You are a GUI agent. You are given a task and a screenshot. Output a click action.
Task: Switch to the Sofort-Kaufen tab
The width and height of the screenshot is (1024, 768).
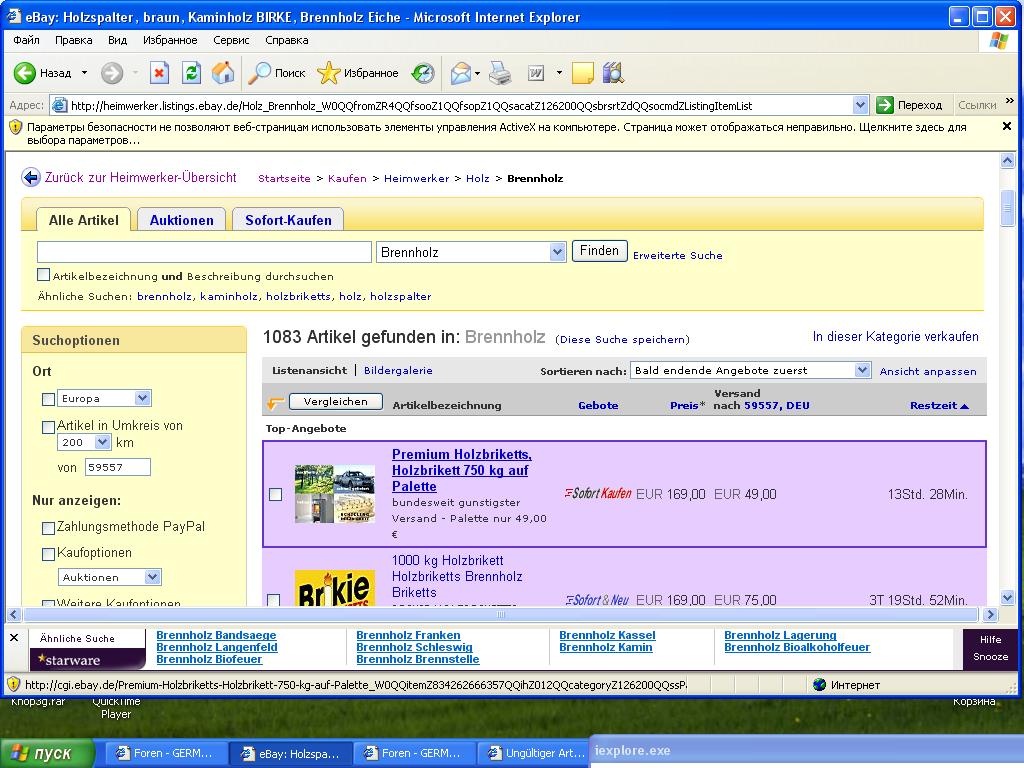(288, 220)
